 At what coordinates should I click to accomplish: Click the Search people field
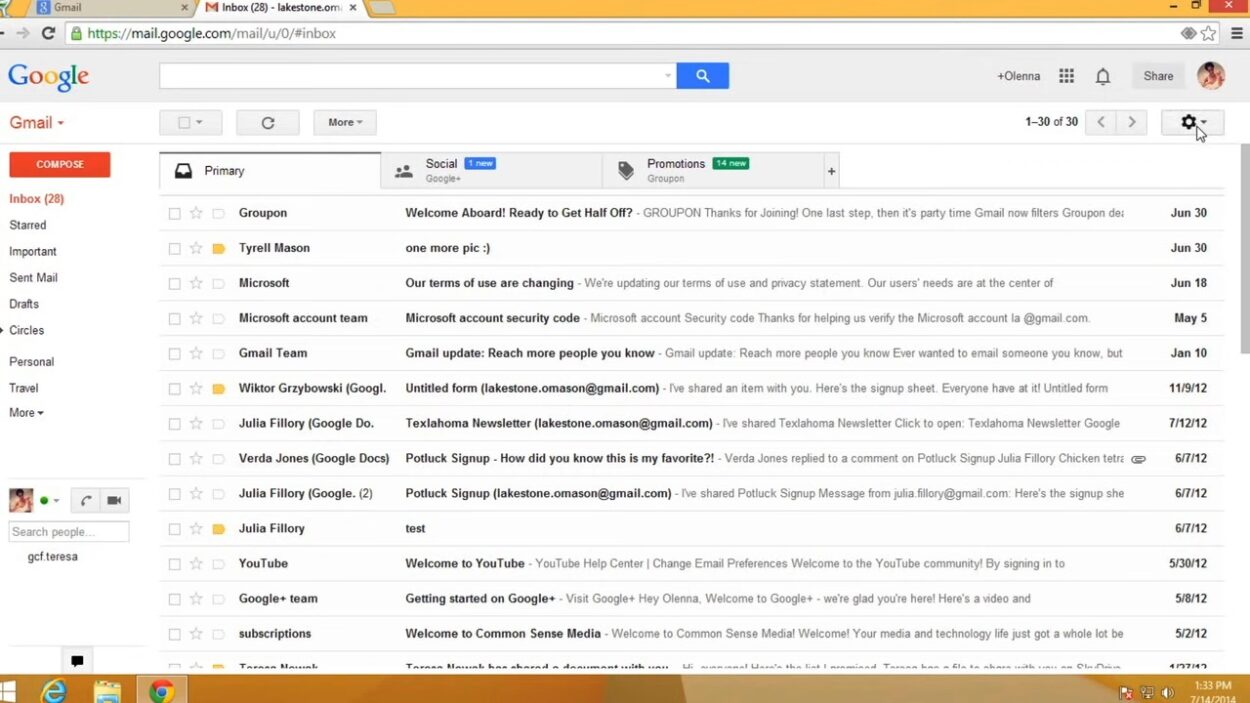(x=69, y=532)
